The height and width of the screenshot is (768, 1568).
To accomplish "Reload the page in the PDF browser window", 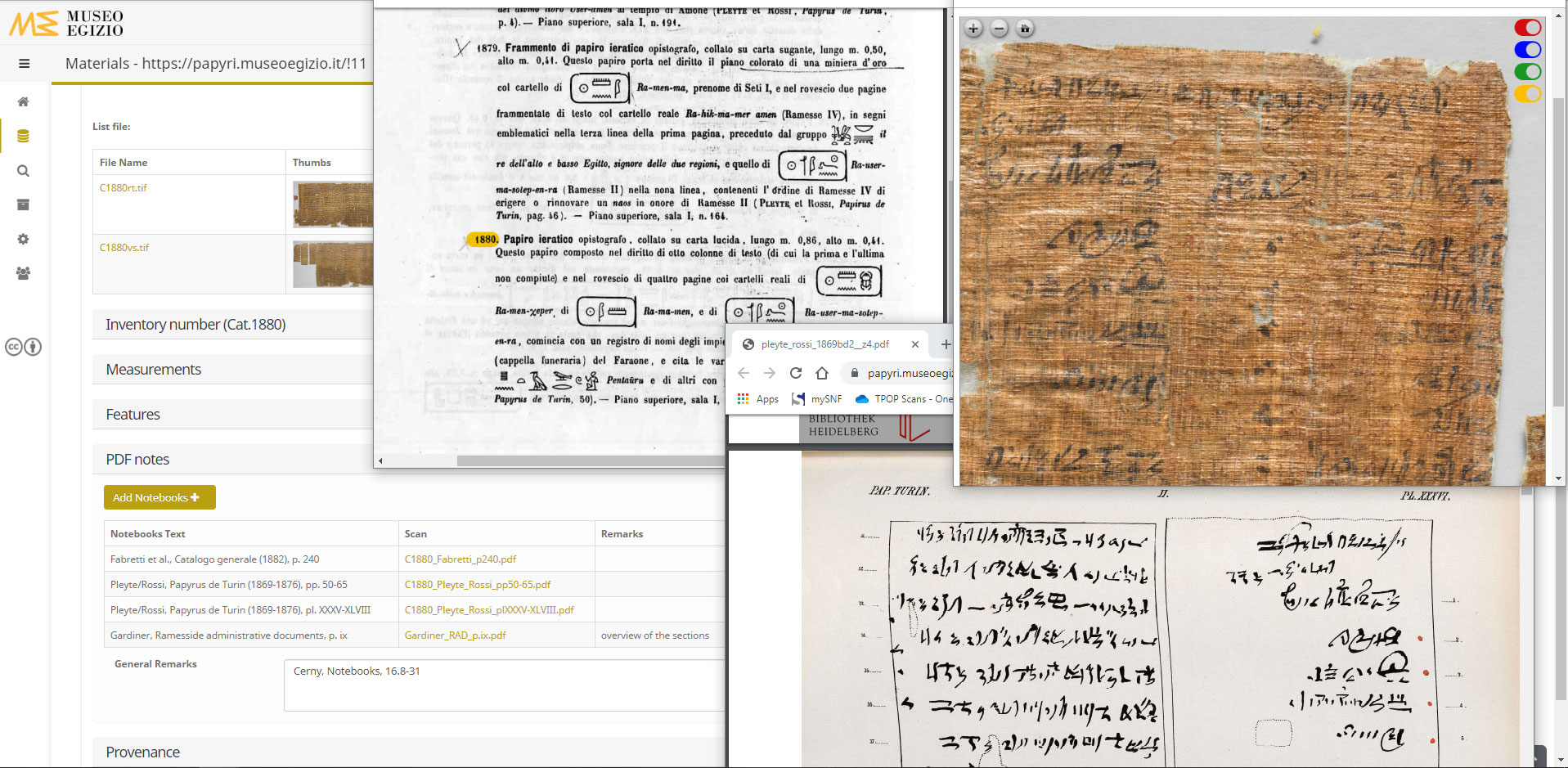I will point(795,373).
